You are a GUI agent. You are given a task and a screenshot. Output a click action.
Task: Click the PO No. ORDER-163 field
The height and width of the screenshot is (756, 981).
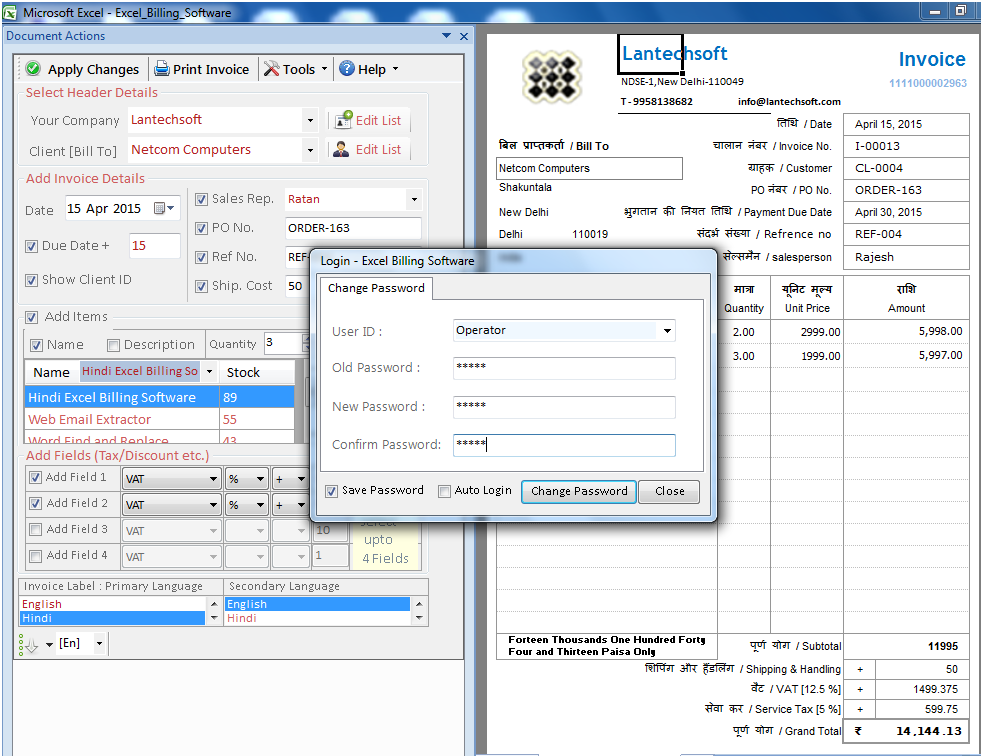point(353,228)
